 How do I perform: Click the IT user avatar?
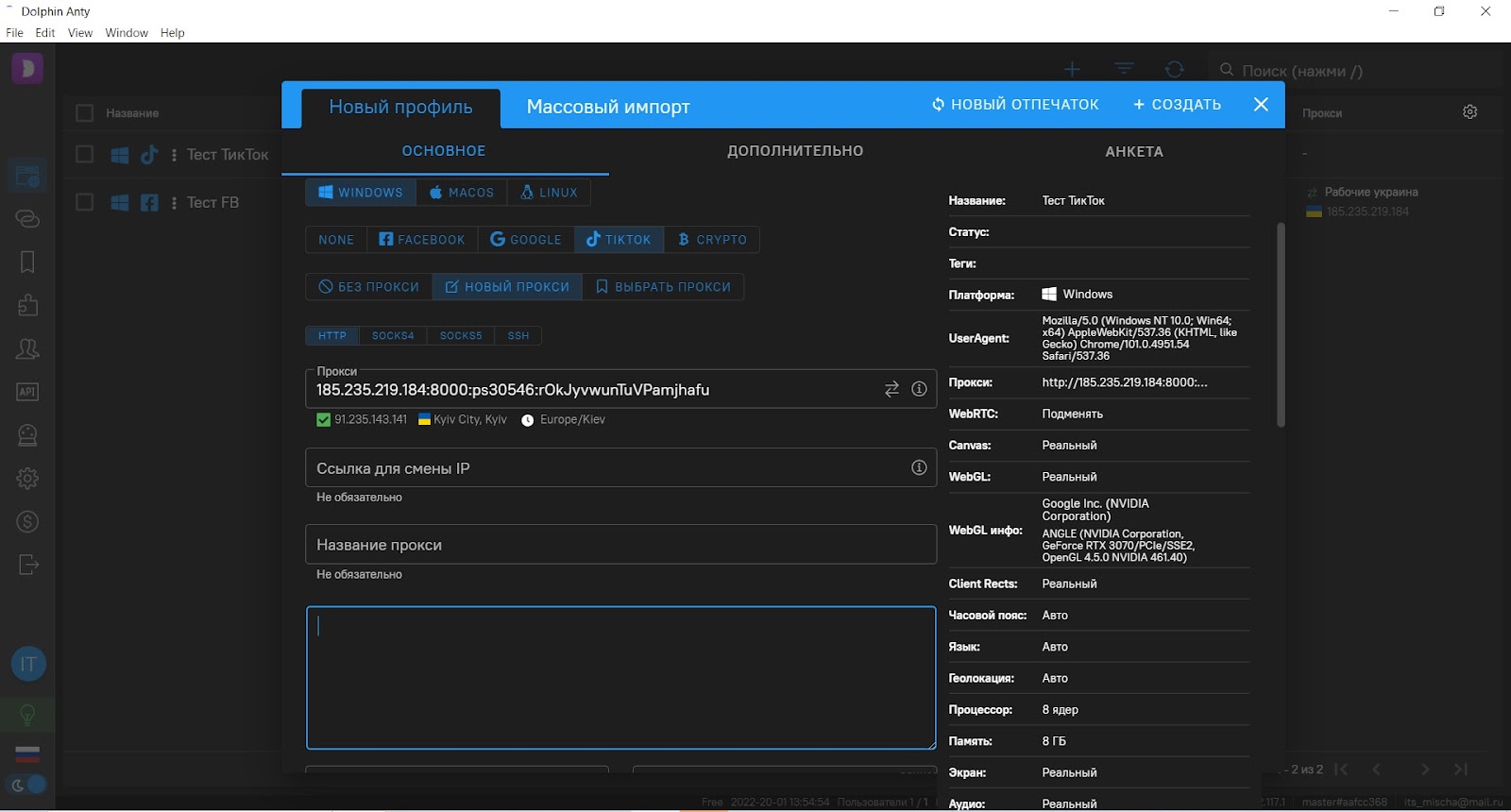pos(28,664)
